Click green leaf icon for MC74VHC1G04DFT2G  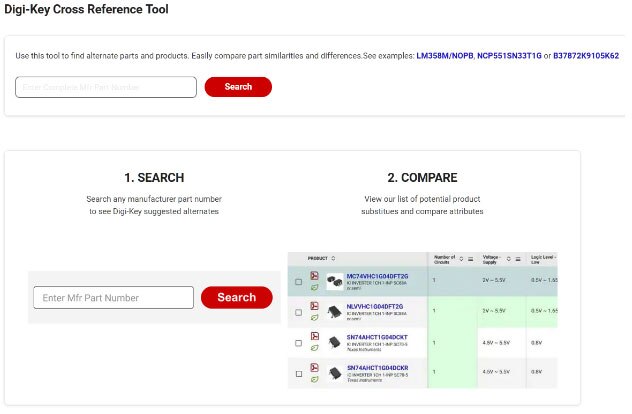coord(314,287)
